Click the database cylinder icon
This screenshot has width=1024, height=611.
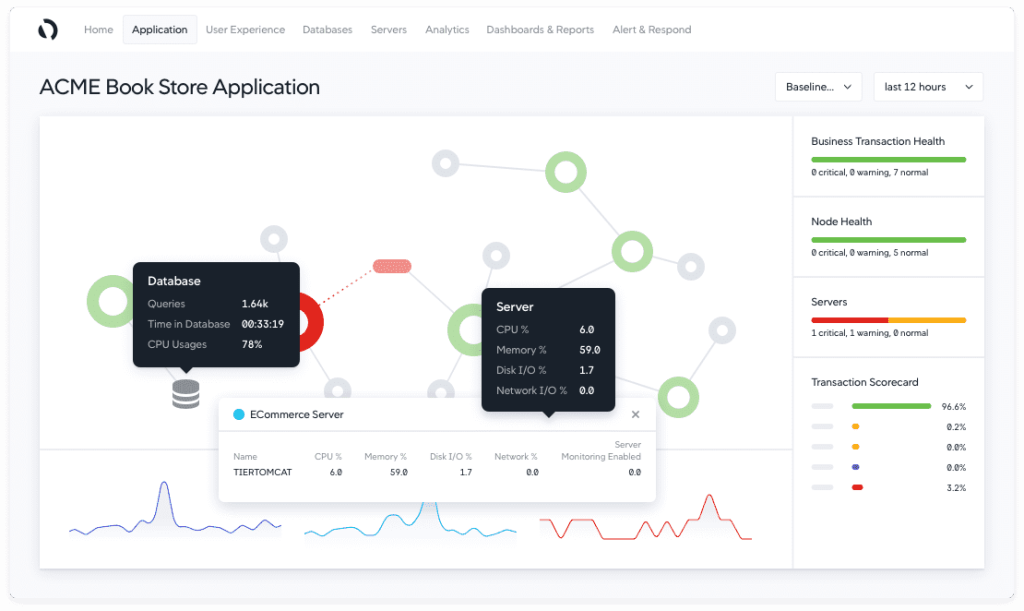[x=185, y=394]
